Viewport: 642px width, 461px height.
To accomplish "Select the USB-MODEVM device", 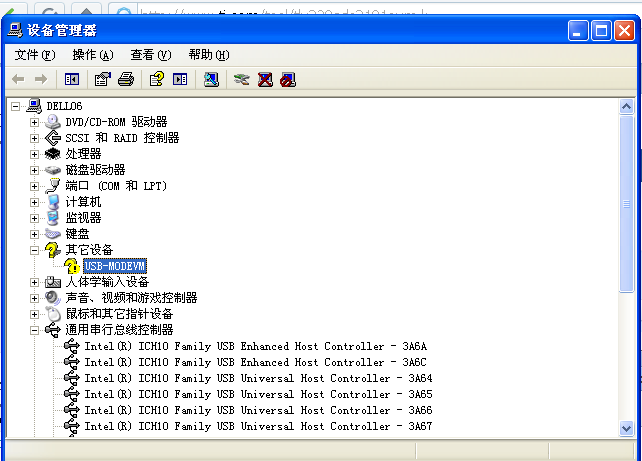I will [x=115, y=266].
